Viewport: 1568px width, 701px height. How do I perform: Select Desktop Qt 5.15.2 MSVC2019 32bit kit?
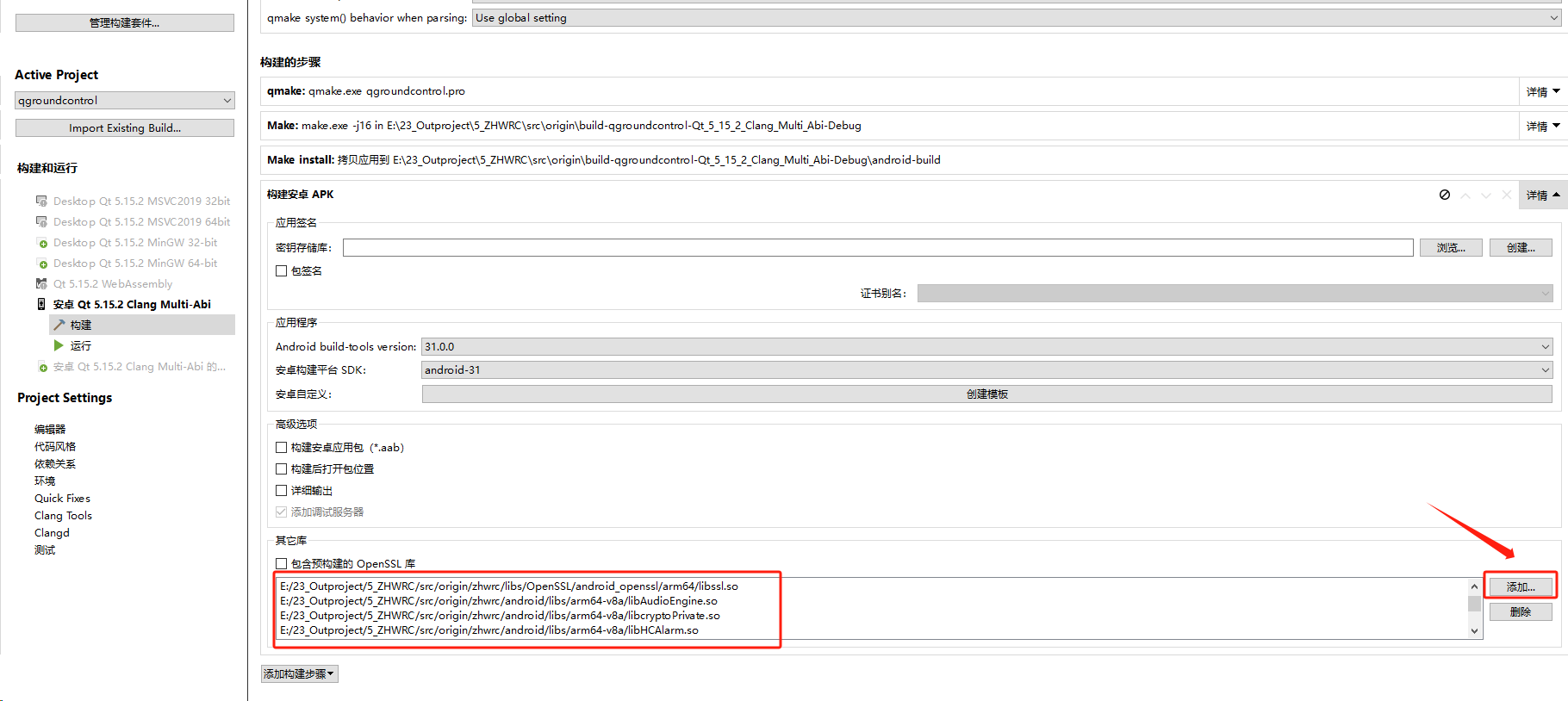pos(142,201)
